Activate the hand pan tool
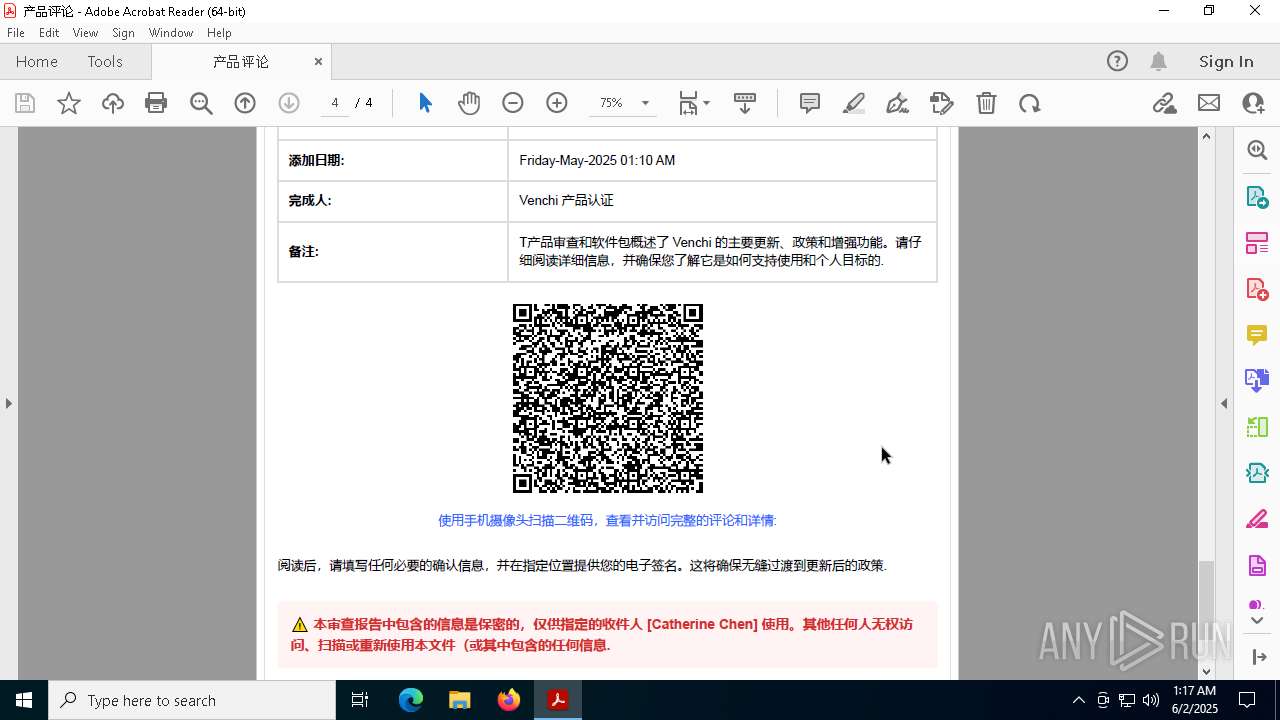 469,103
